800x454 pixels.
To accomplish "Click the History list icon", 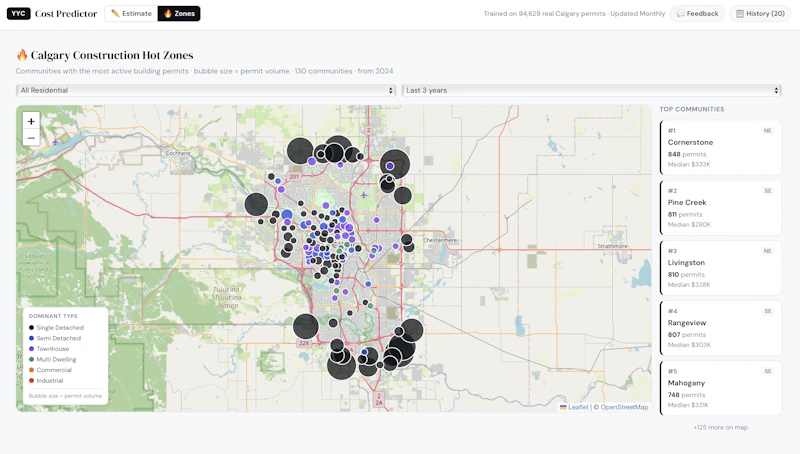I will (739, 14).
